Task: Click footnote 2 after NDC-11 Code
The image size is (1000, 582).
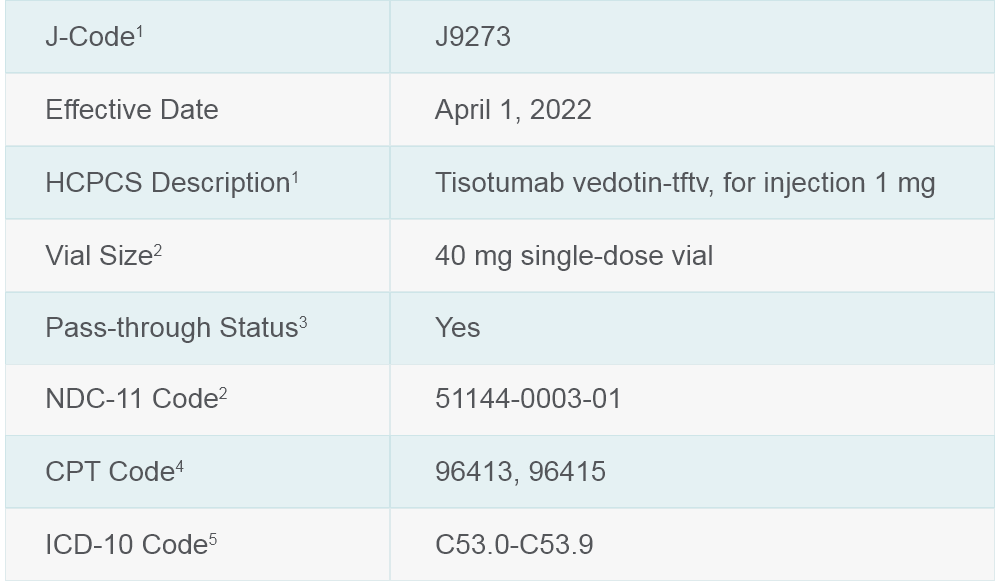Action: [x=223, y=392]
